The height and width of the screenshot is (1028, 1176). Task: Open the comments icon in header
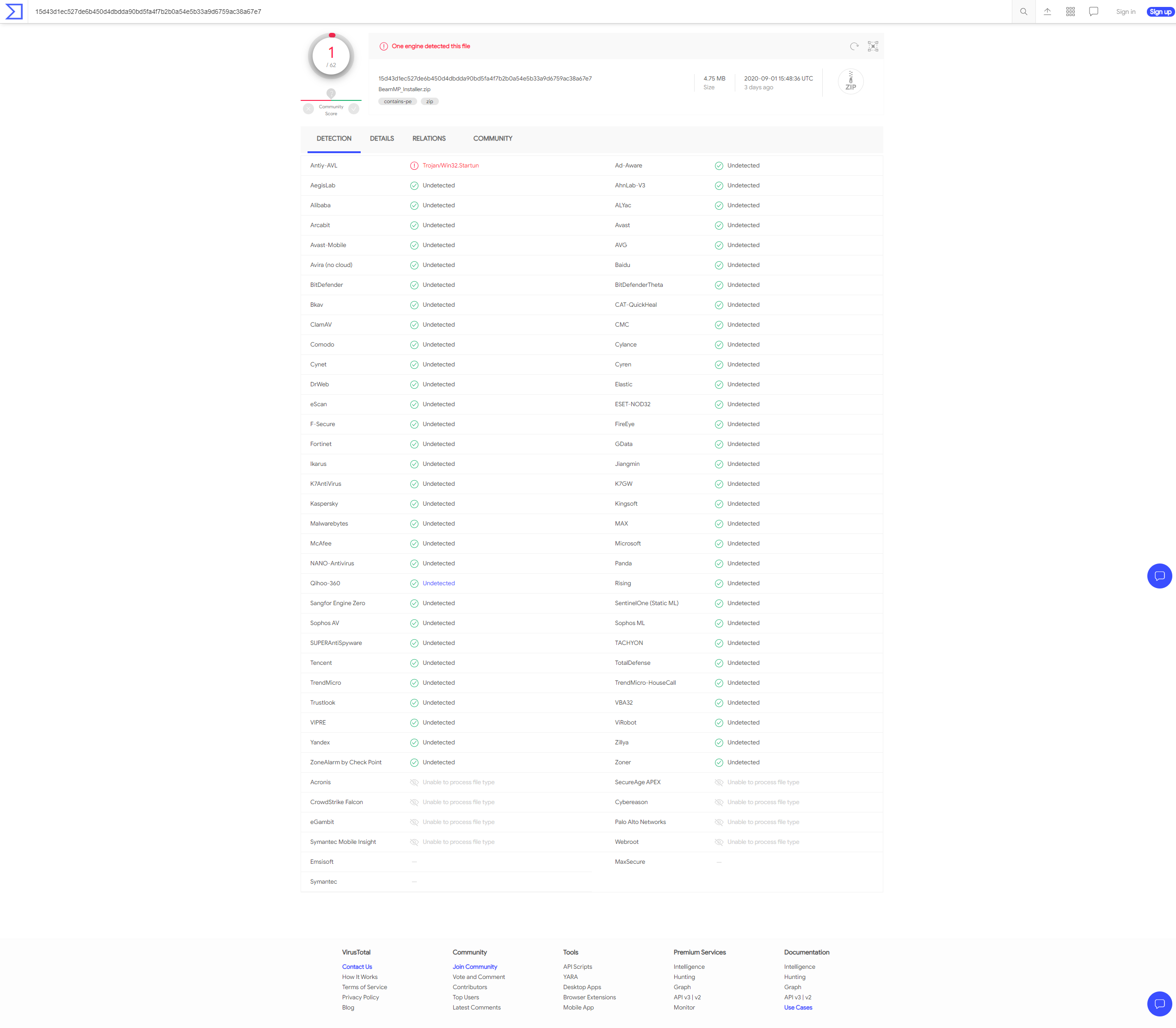click(x=1093, y=12)
